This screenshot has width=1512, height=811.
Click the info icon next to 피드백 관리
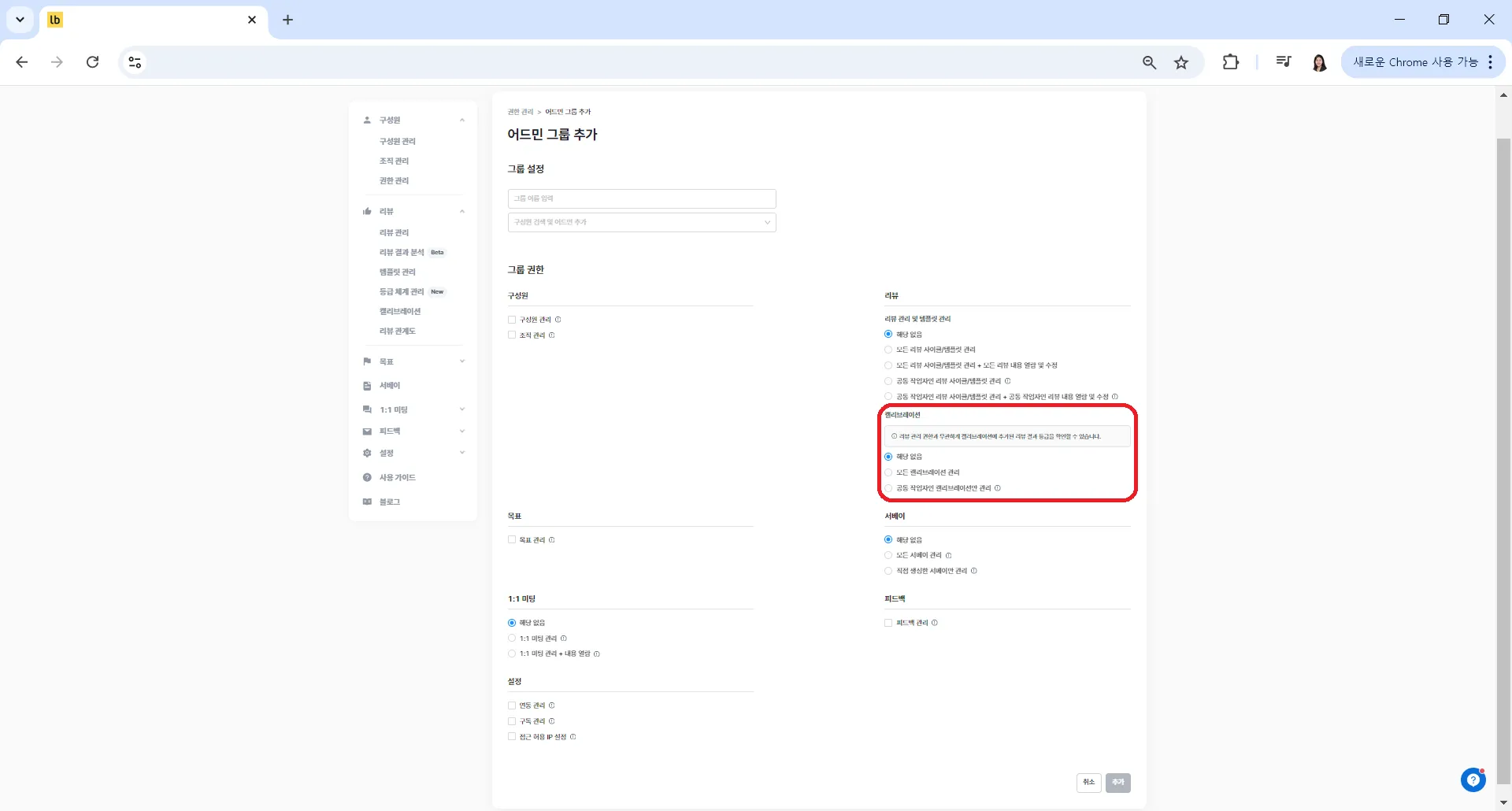935,623
